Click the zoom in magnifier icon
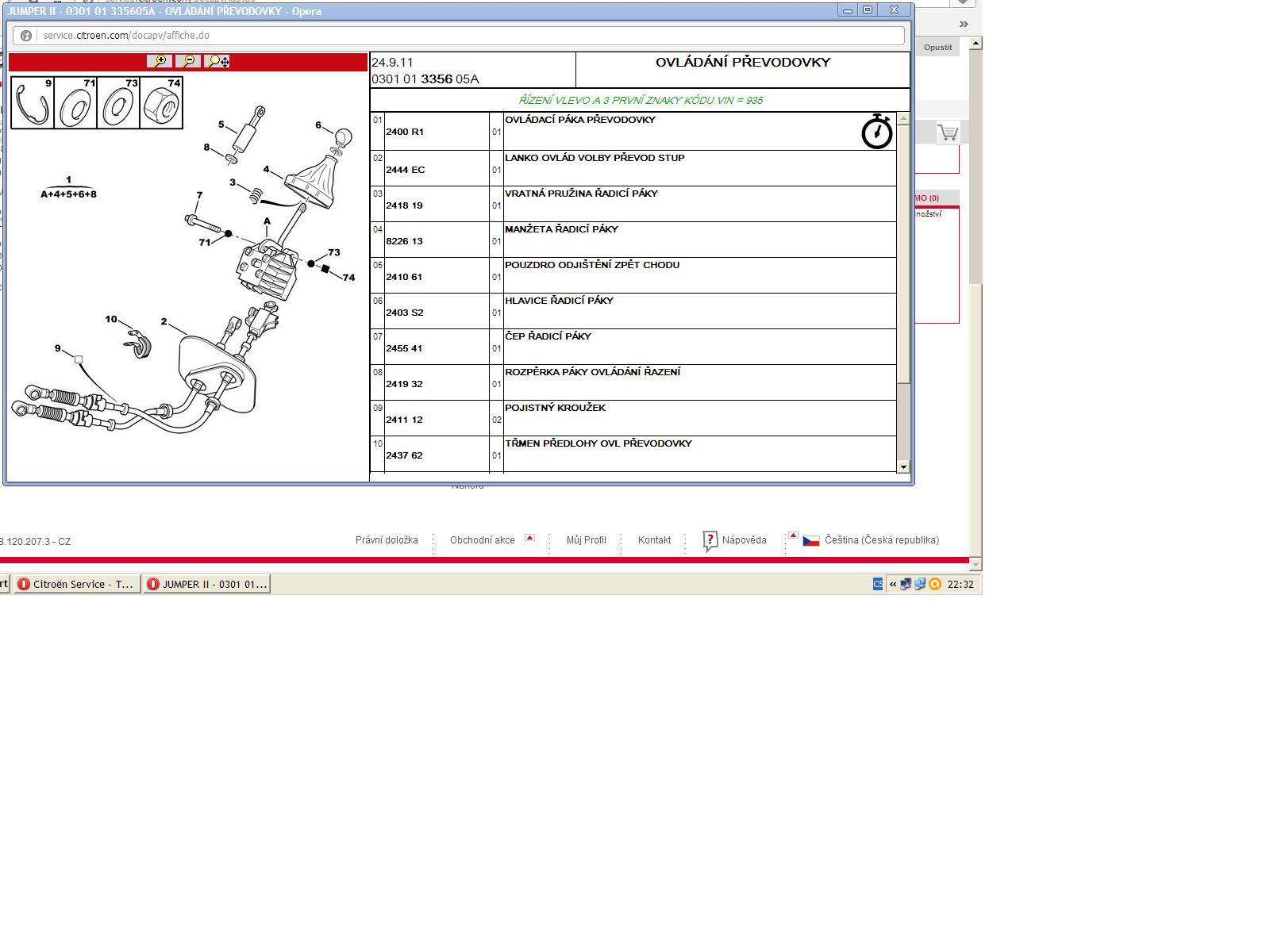Screen dimensions: 1270x952 click(x=160, y=62)
